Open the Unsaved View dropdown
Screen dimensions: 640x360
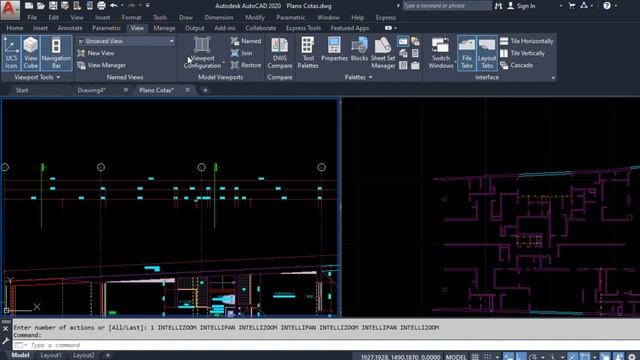click(x=126, y=41)
